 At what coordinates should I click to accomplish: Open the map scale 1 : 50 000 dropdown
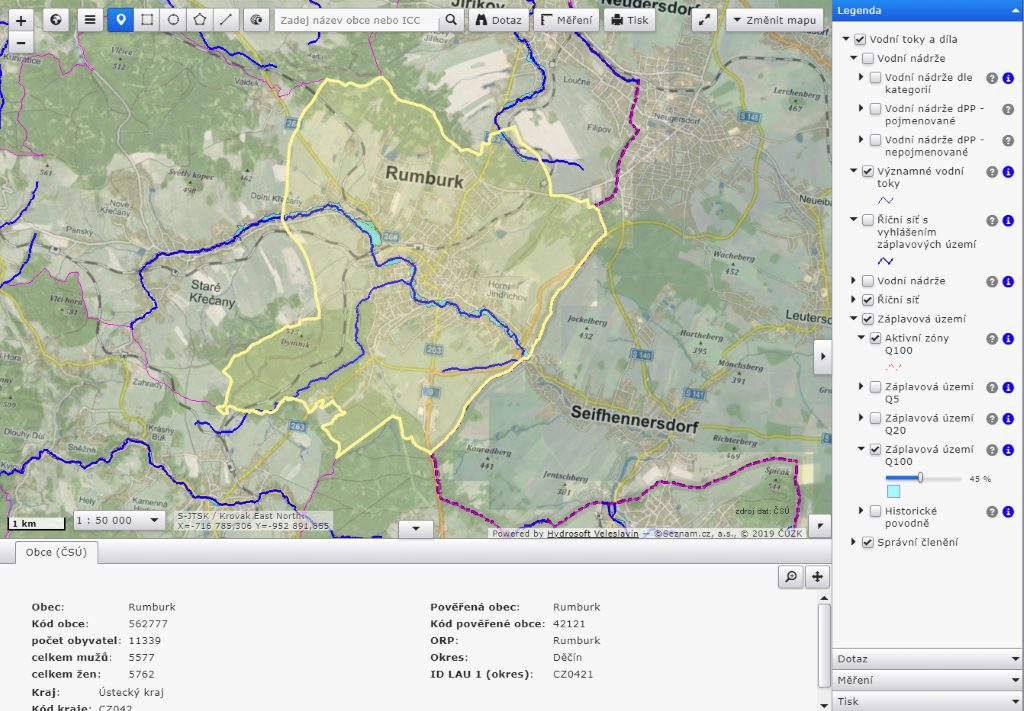118,520
